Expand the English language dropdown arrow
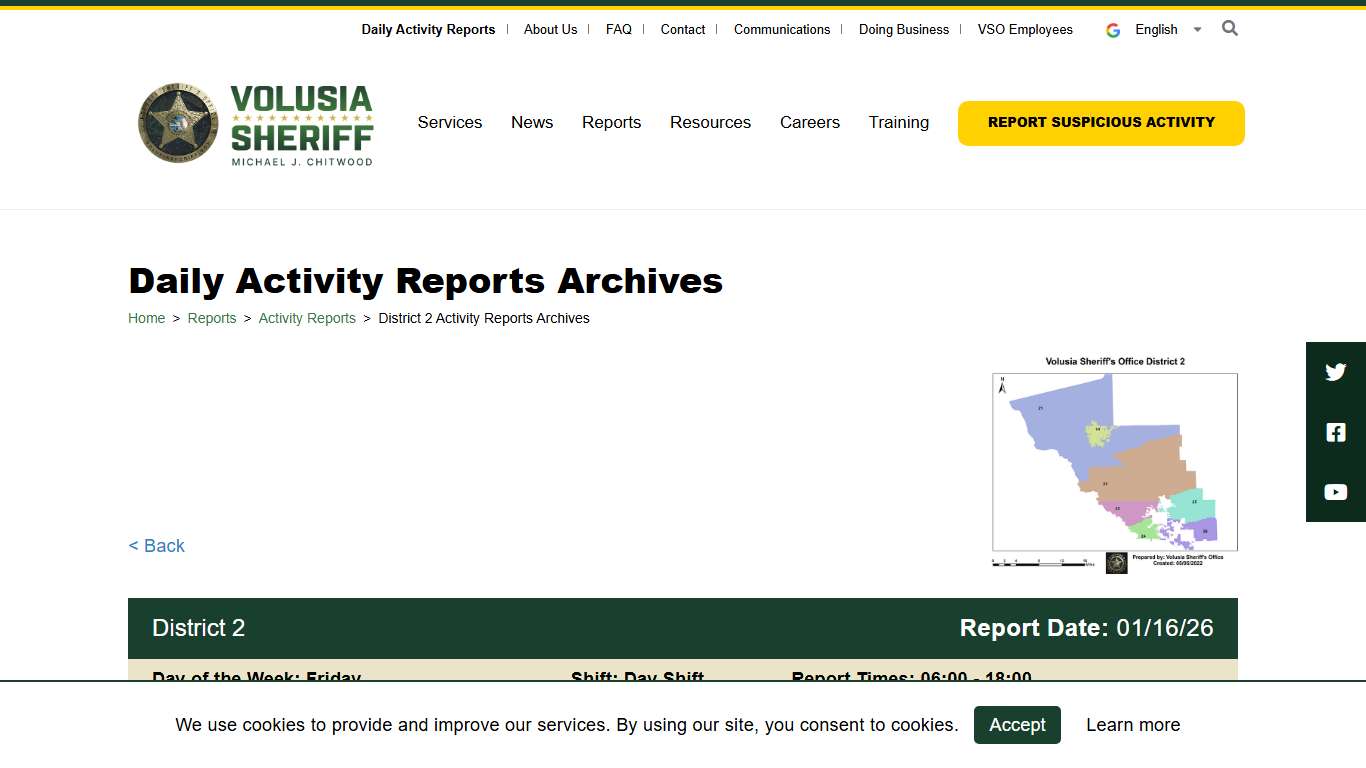The width and height of the screenshot is (1366, 768). pos(1197,30)
